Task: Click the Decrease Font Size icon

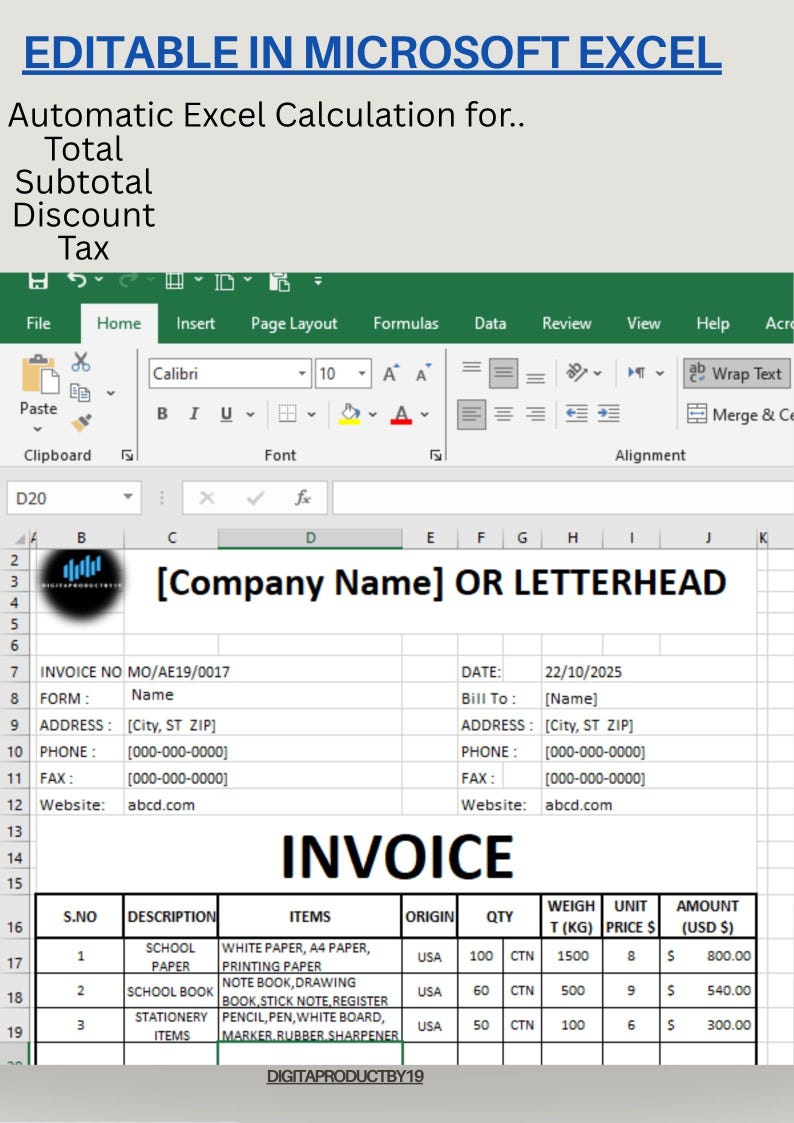Action: [x=423, y=373]
